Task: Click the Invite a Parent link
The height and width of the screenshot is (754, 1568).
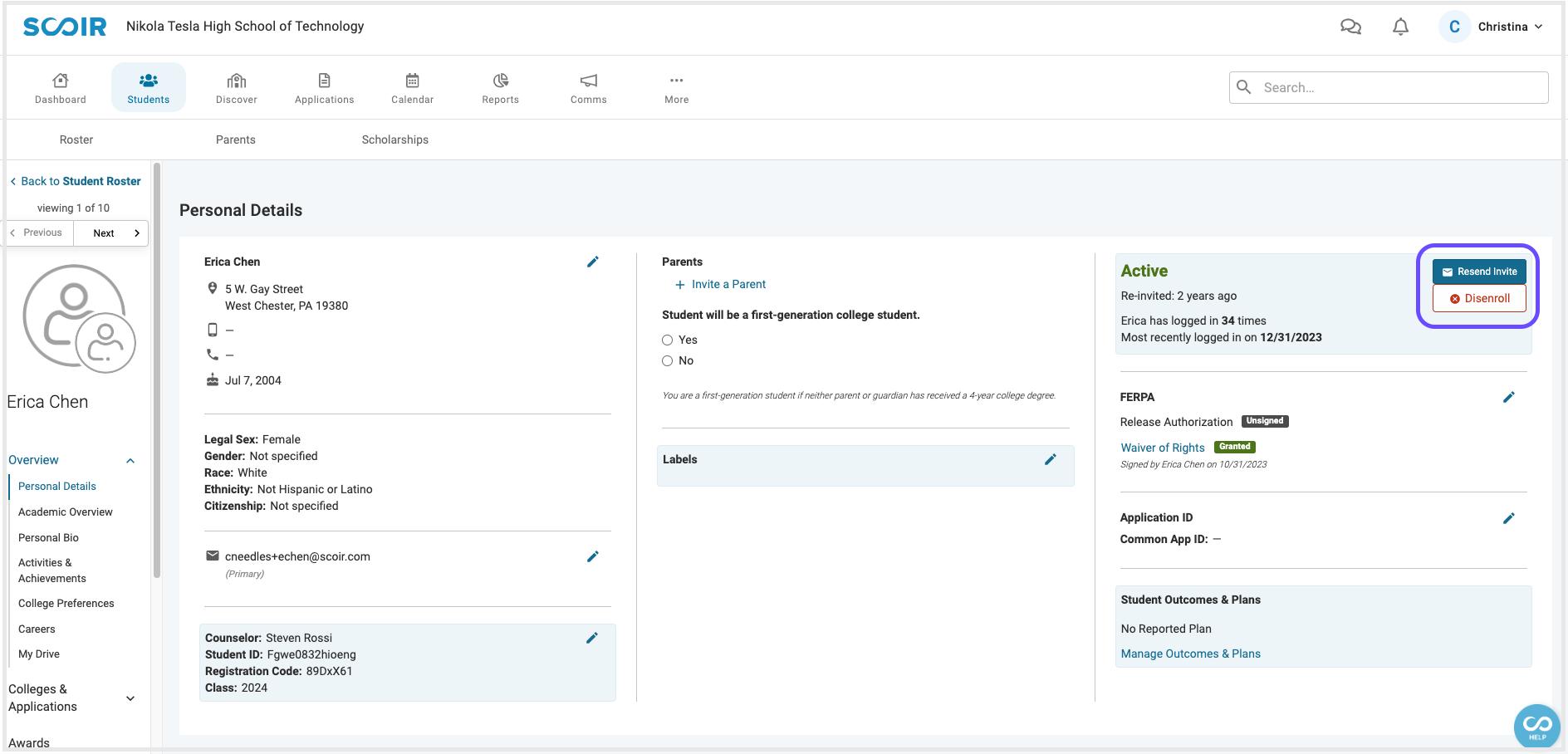Action: point(721,284)
